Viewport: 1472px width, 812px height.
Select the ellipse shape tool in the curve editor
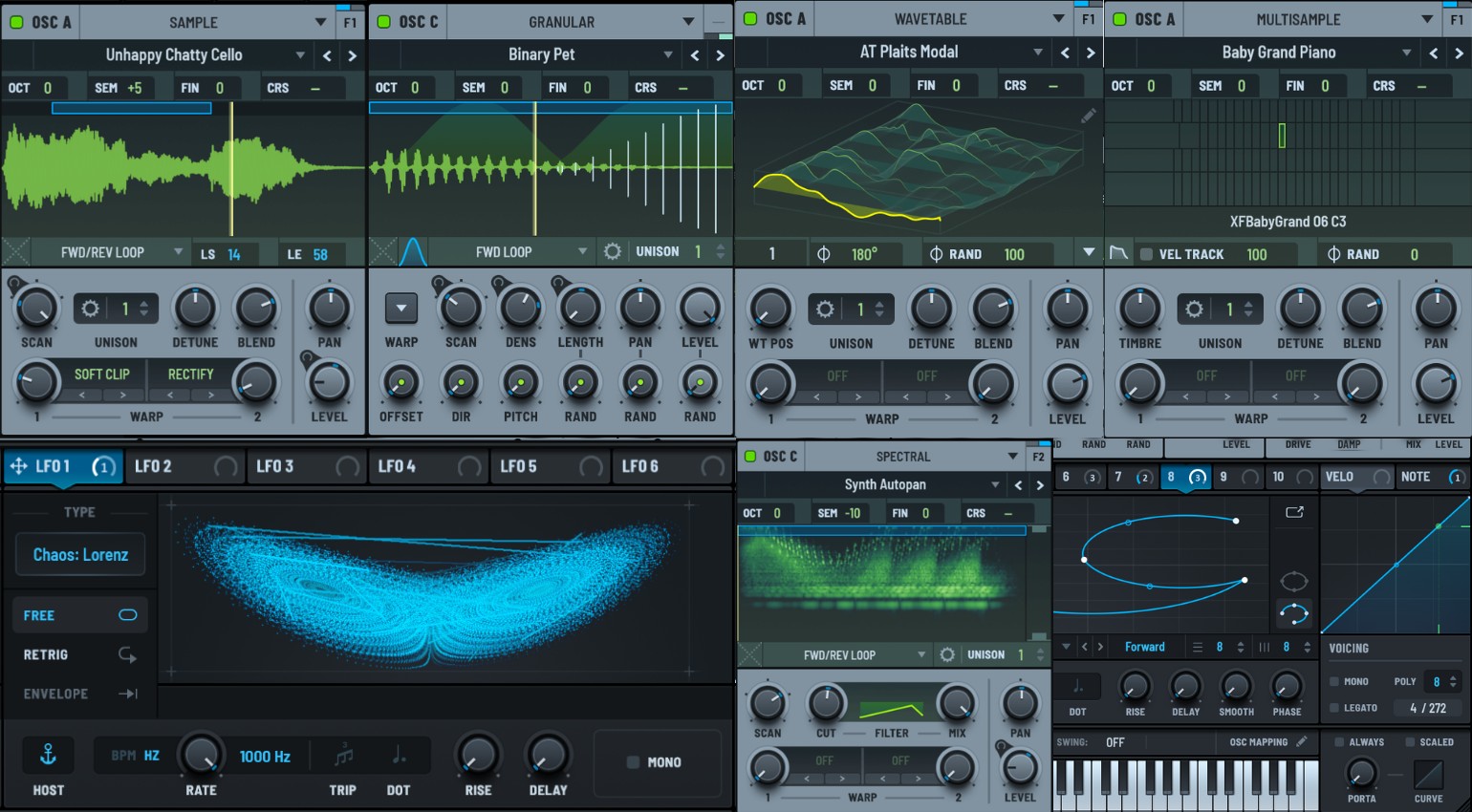pos(1294,580)
